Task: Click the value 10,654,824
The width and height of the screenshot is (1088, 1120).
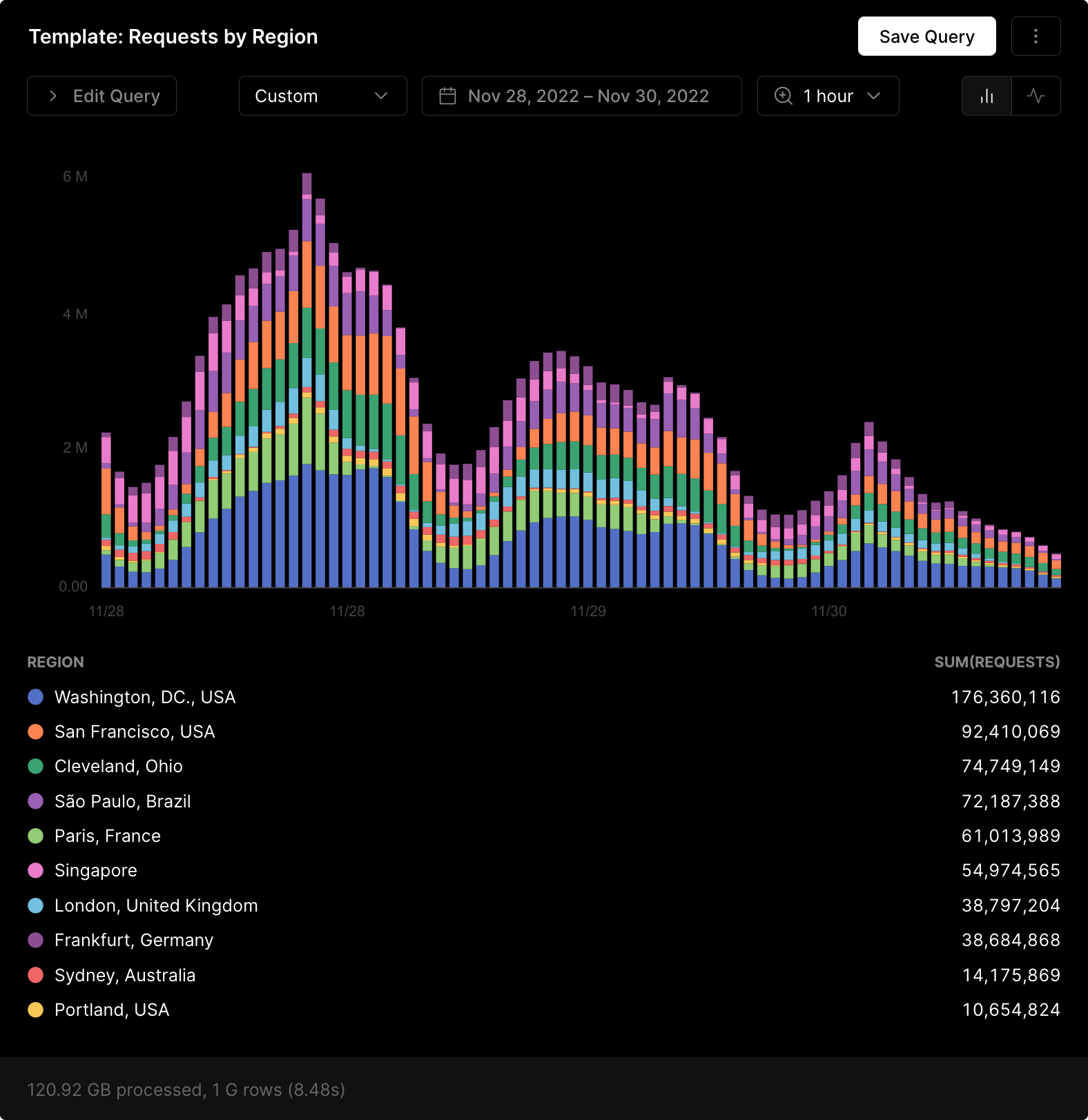Action: pos(1011,1010)
